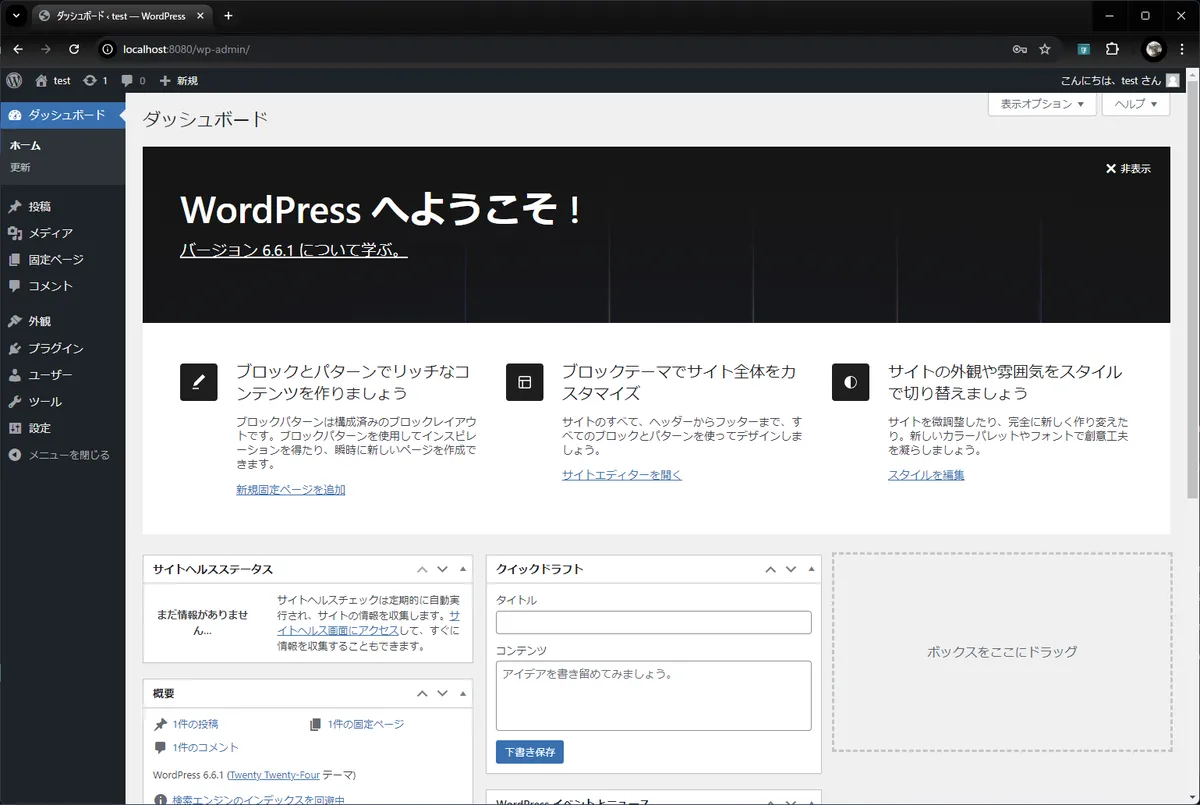Click スタイルを編集 link

[926, 475]
